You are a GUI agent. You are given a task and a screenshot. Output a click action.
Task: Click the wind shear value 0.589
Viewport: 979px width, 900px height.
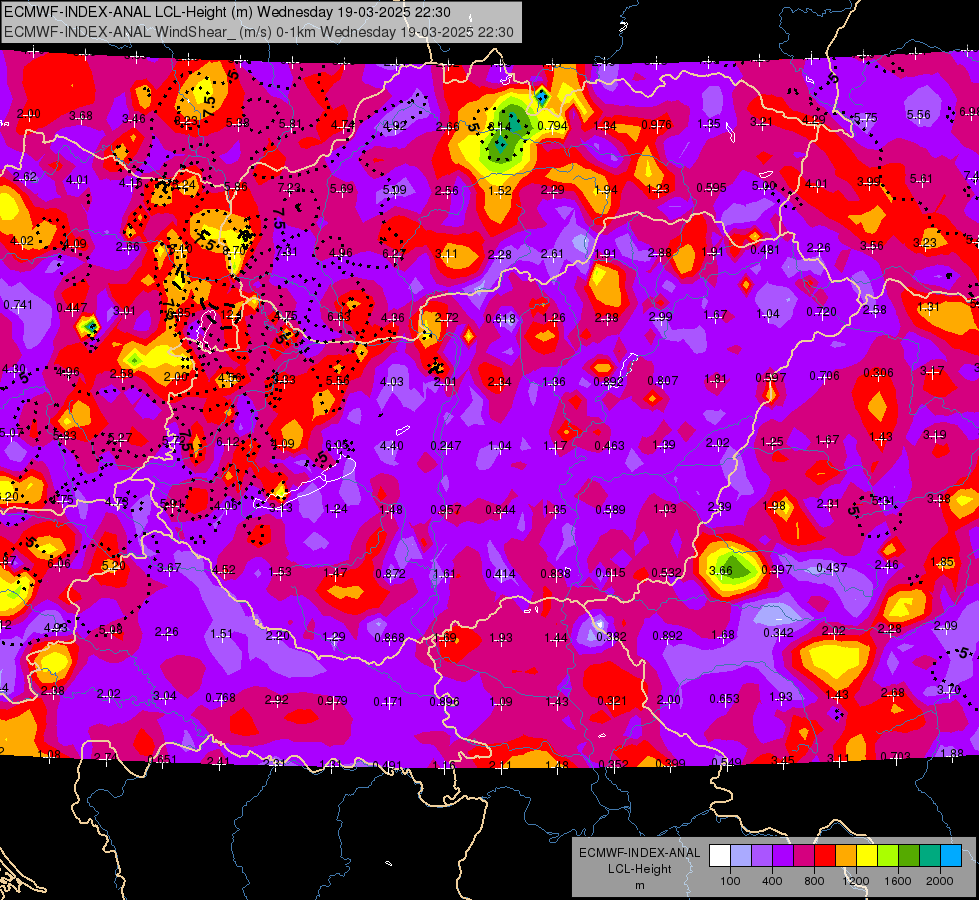point(610,509)
